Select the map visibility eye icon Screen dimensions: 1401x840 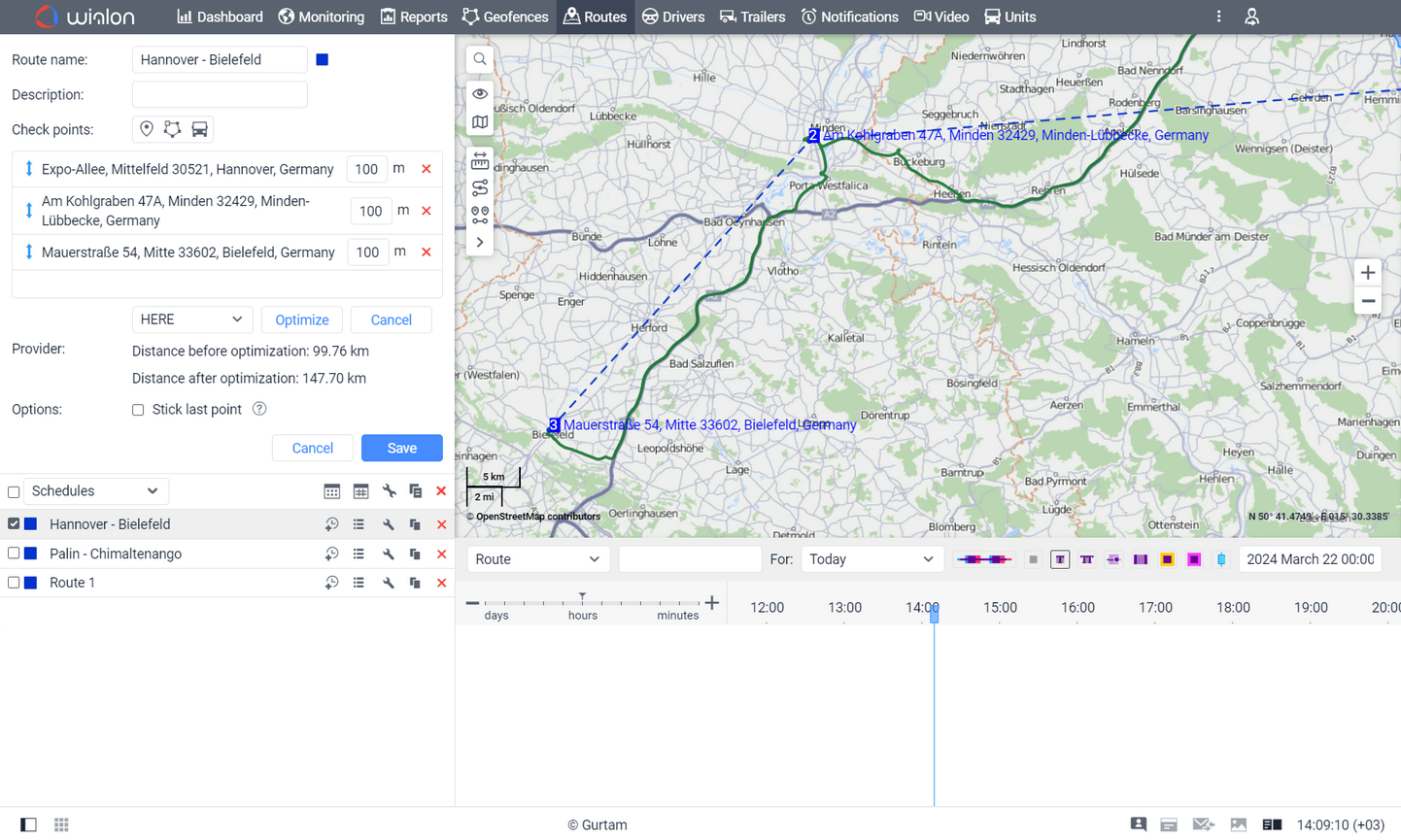click(x=479, y=93)
